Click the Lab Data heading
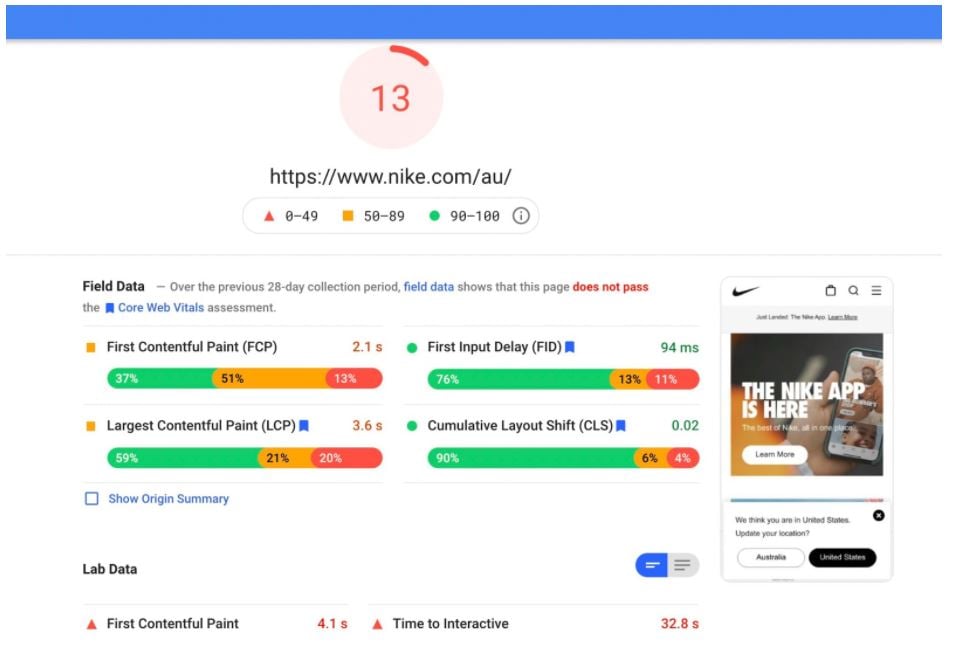The height and width of the screenshot is (653, 955). click(110, 570)
